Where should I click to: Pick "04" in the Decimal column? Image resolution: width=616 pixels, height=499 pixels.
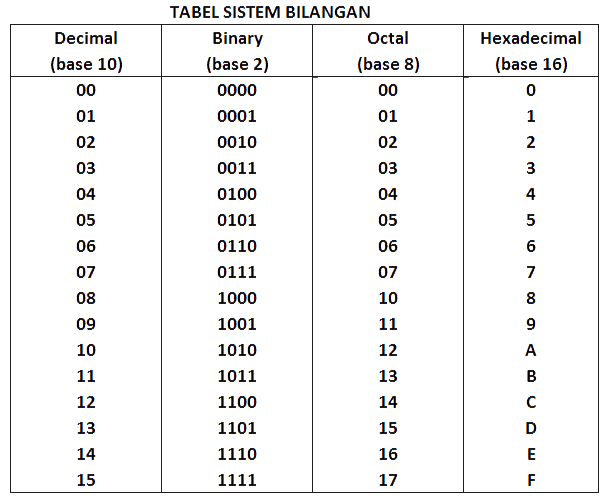tap(86, 194)
